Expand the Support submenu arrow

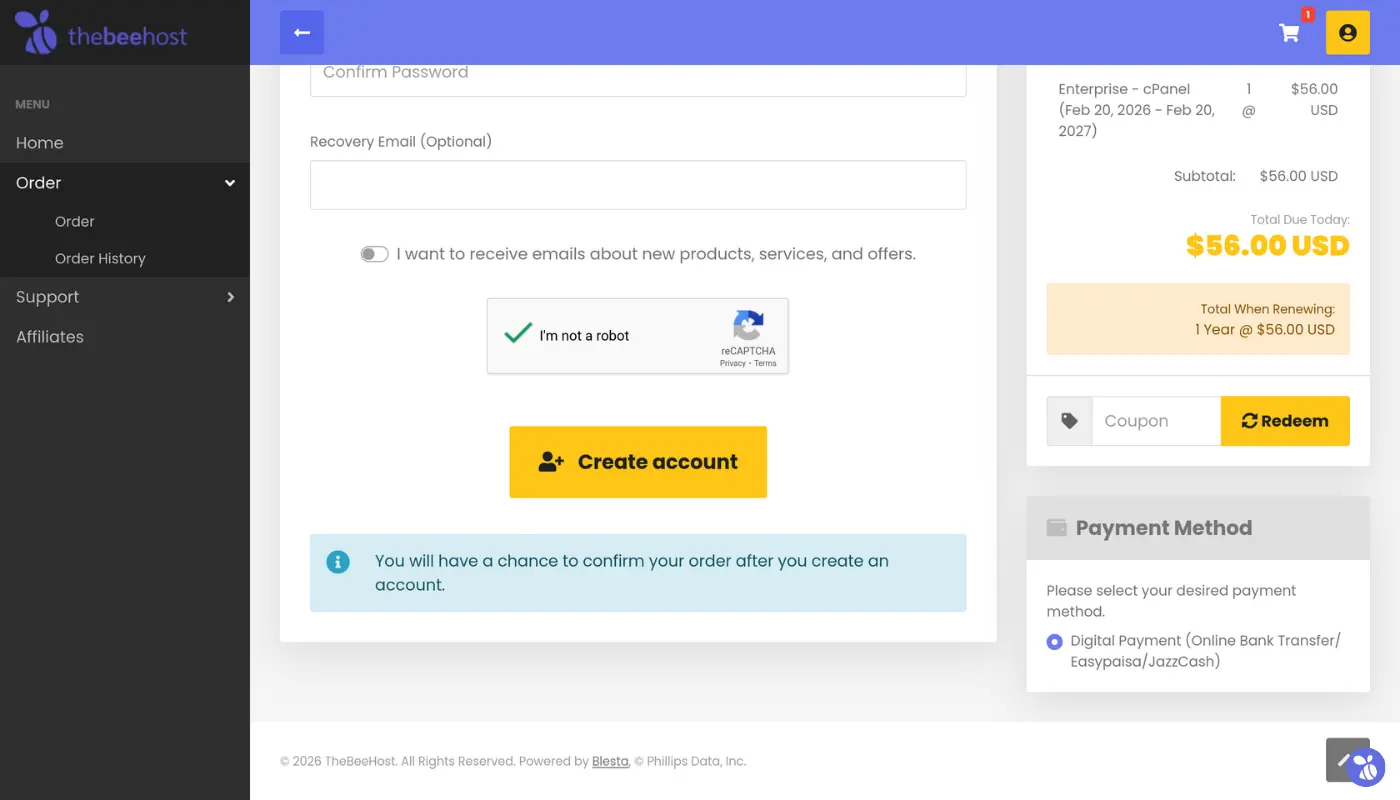pos(230,297)
